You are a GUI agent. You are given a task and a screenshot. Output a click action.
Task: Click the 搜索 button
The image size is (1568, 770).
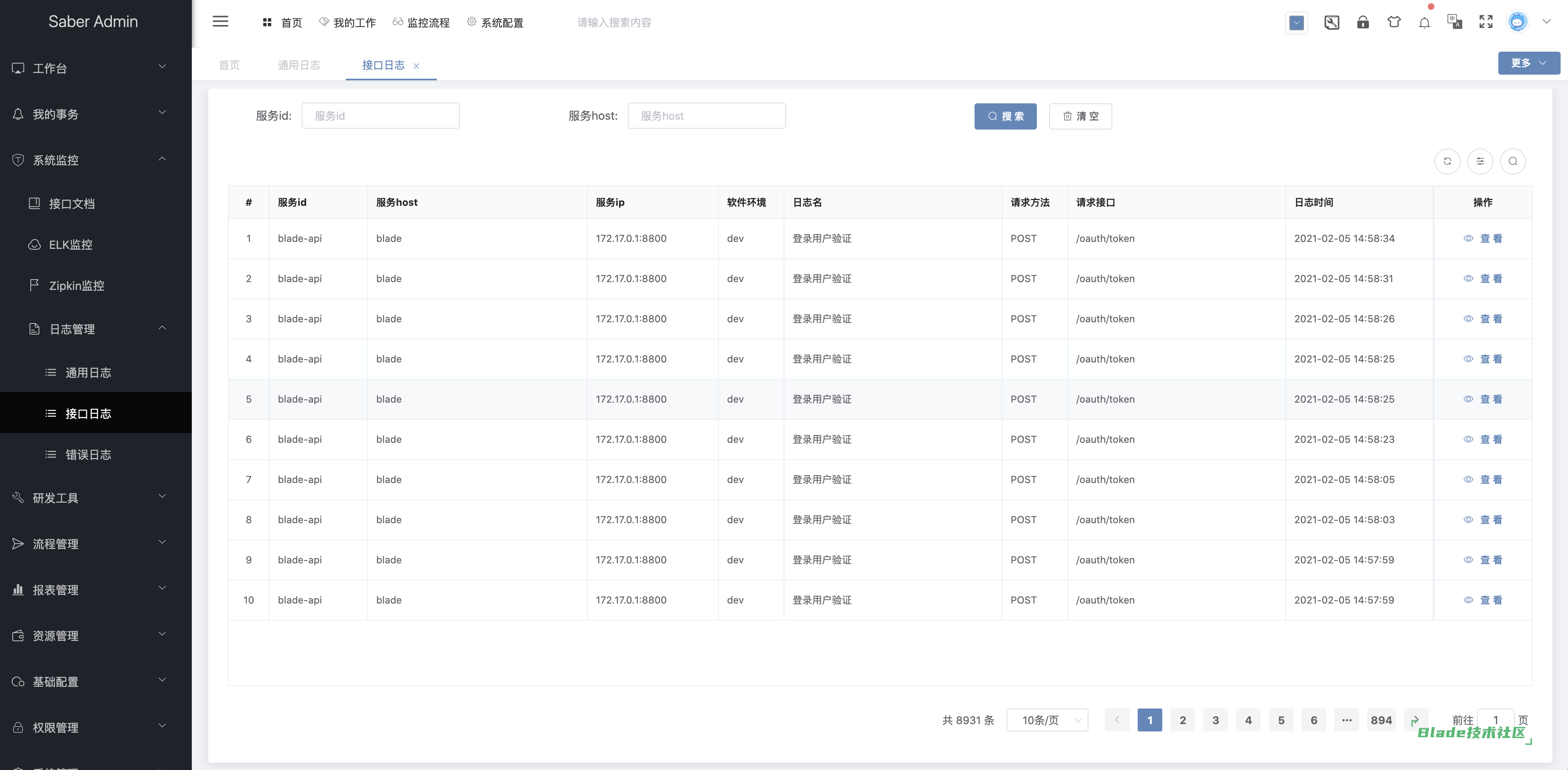coord(1006,116)
